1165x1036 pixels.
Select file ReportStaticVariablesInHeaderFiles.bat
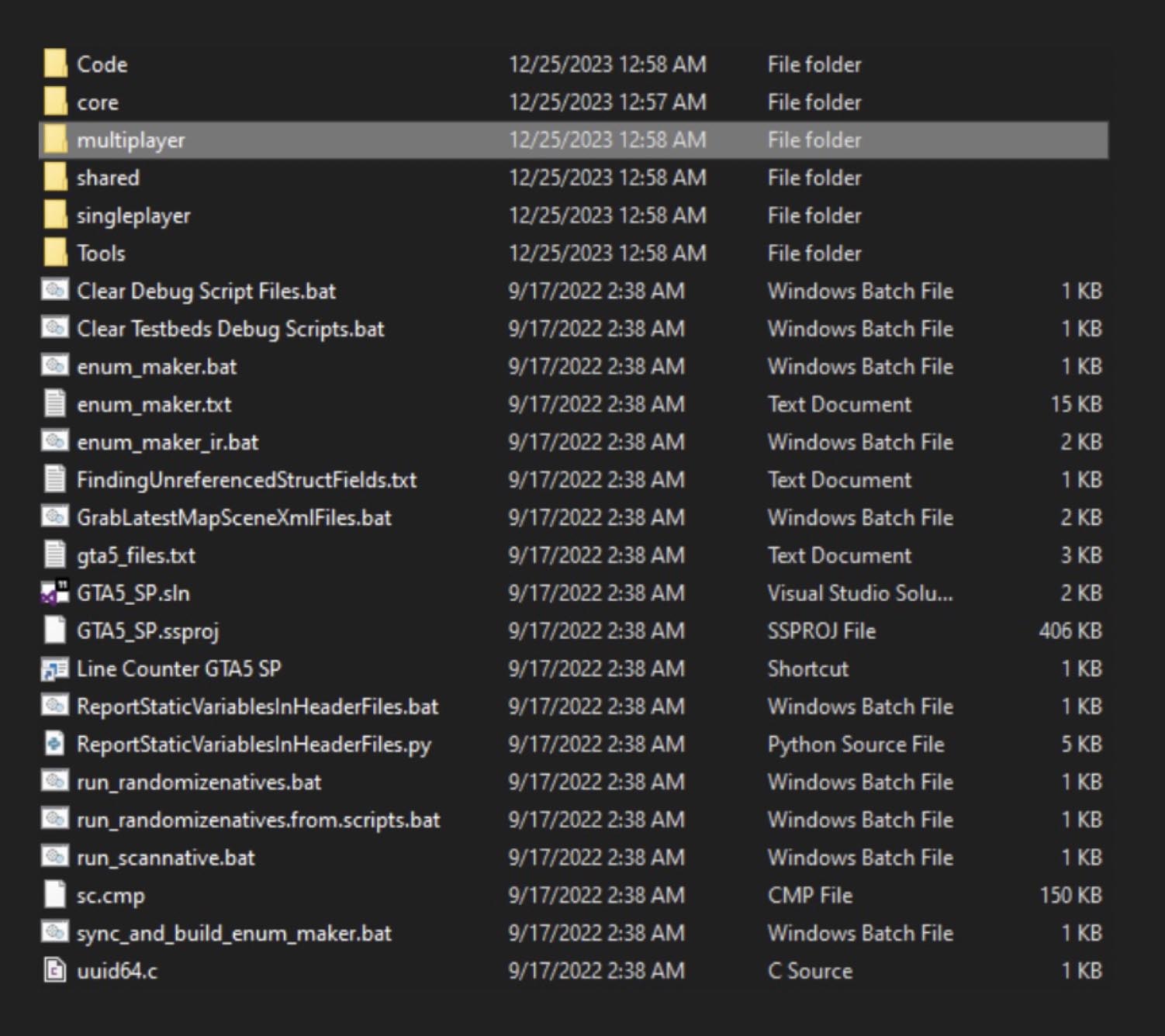258,706
